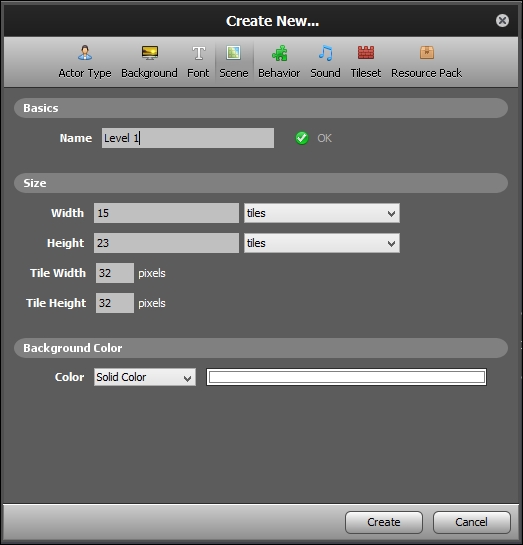Open the white background color swatch

click(346, 377)
